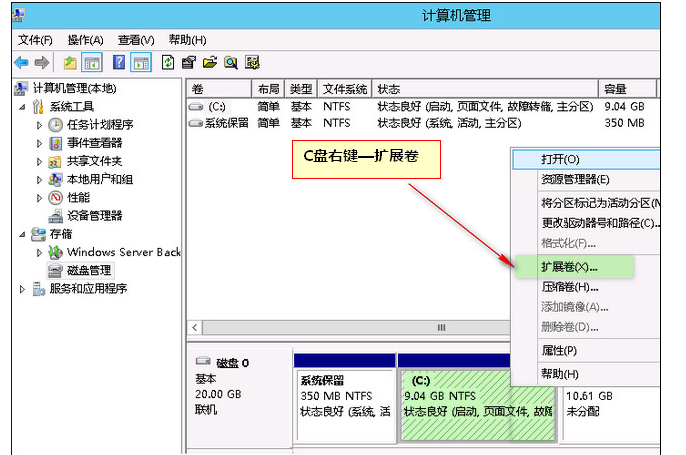Click the Refresh toolbar icon

tap(168, 62)
